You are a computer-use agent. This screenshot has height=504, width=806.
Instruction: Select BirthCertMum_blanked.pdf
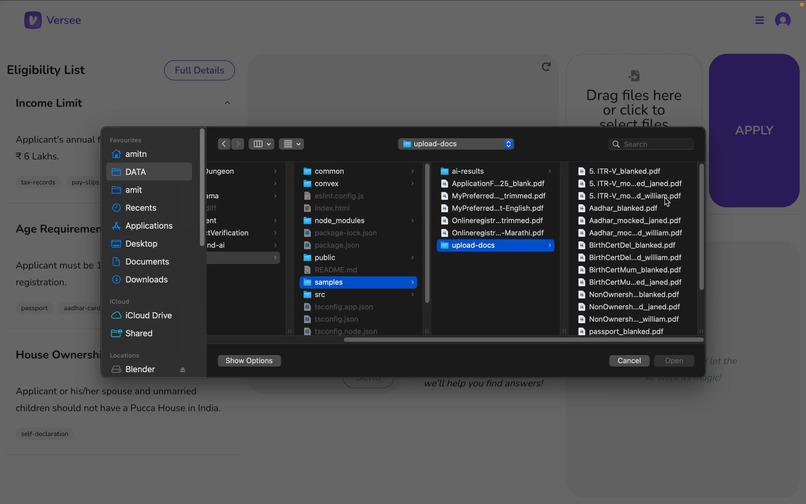pos(635,270)
